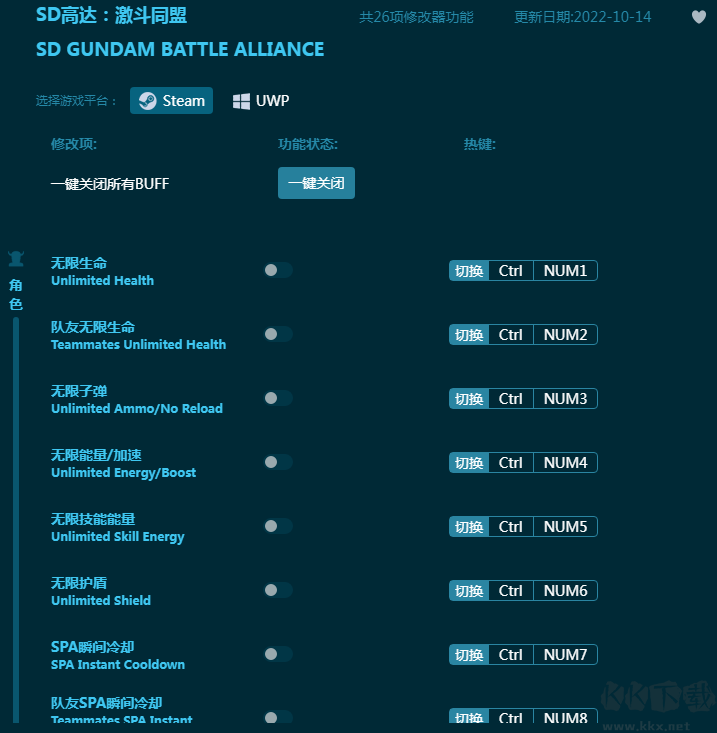
Task: Toggle Unlimited Skill Energy
Action: pos(278,526)
